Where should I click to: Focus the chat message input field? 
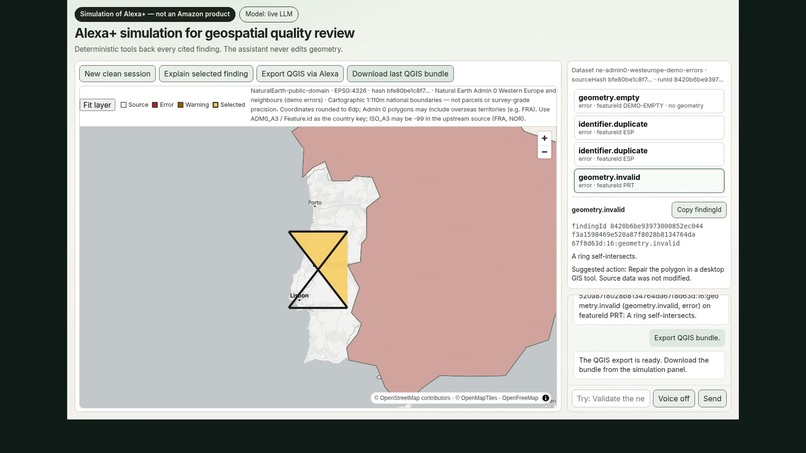click(611, 398)
